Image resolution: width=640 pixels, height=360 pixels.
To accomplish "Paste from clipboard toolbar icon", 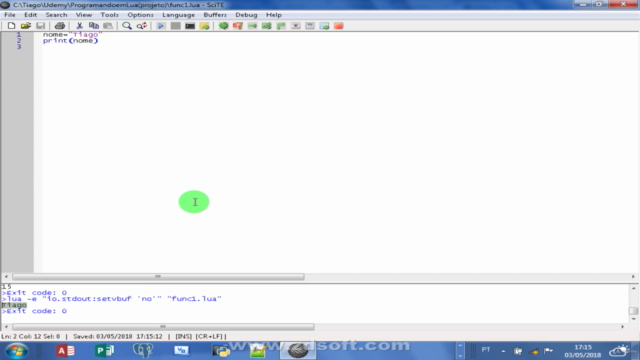I will click(x=108, y=26).
